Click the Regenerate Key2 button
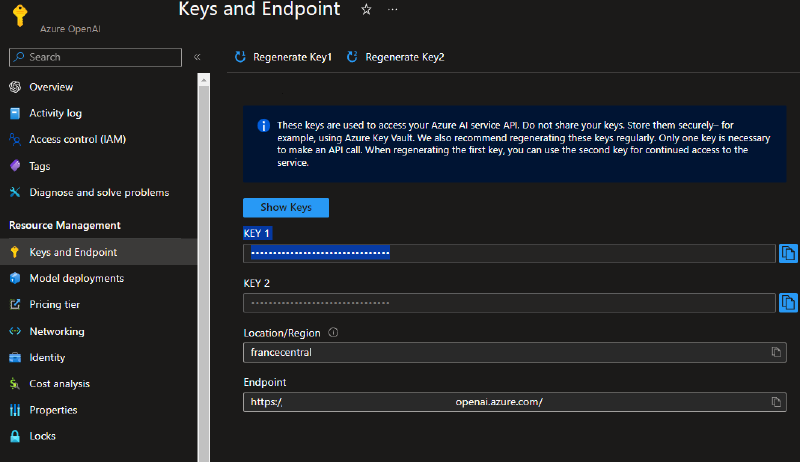800x462 pixels. click(395, 57)
